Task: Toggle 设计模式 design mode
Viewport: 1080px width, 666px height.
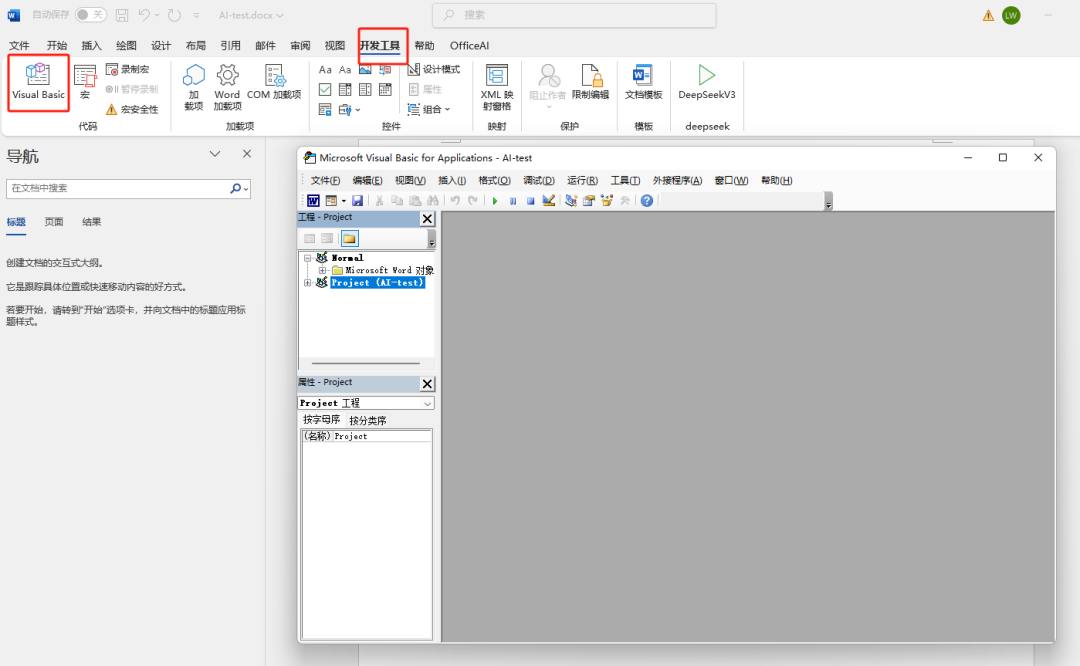Action: (434, 69)
